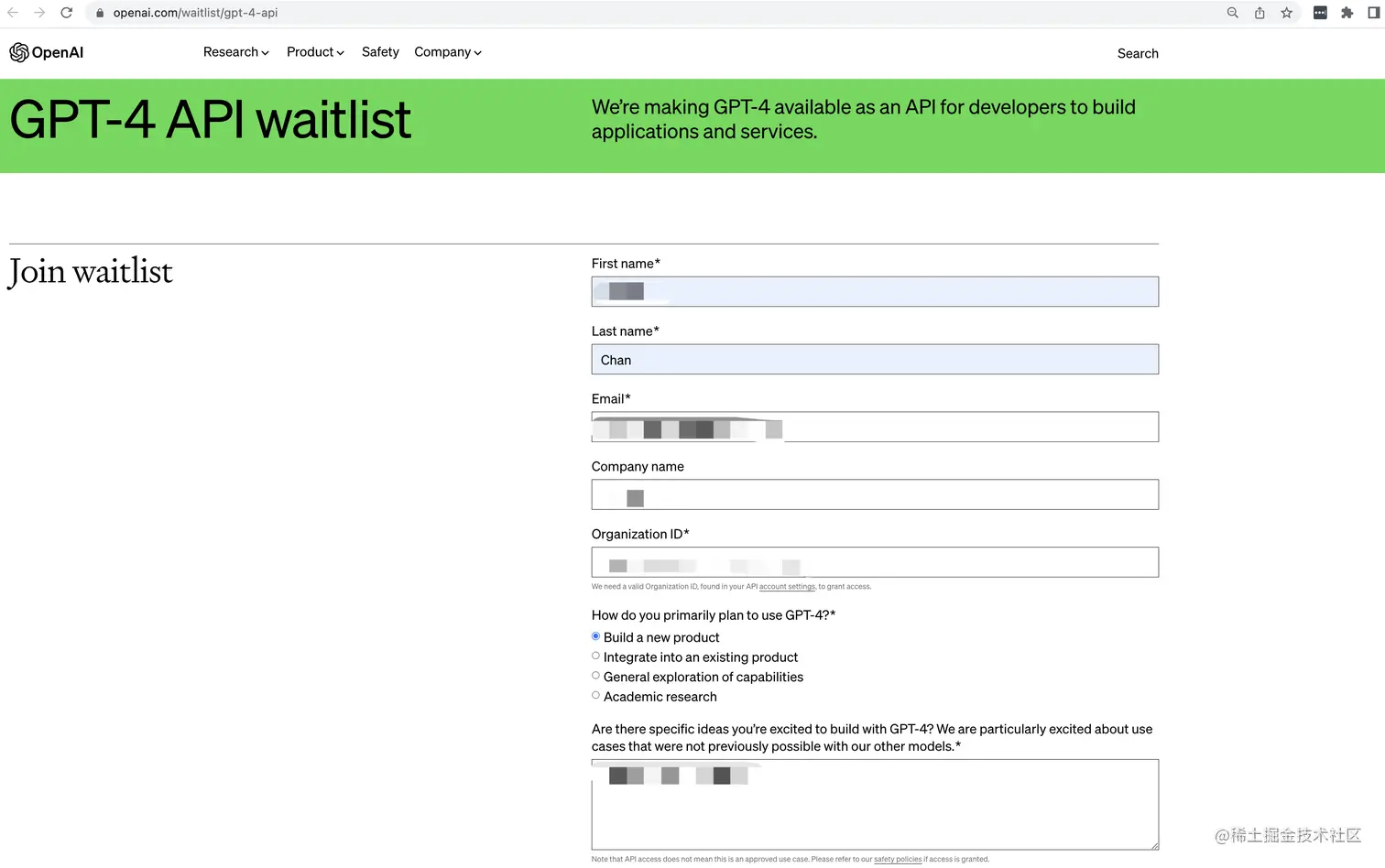Focus the First name field

pos(875,291)
